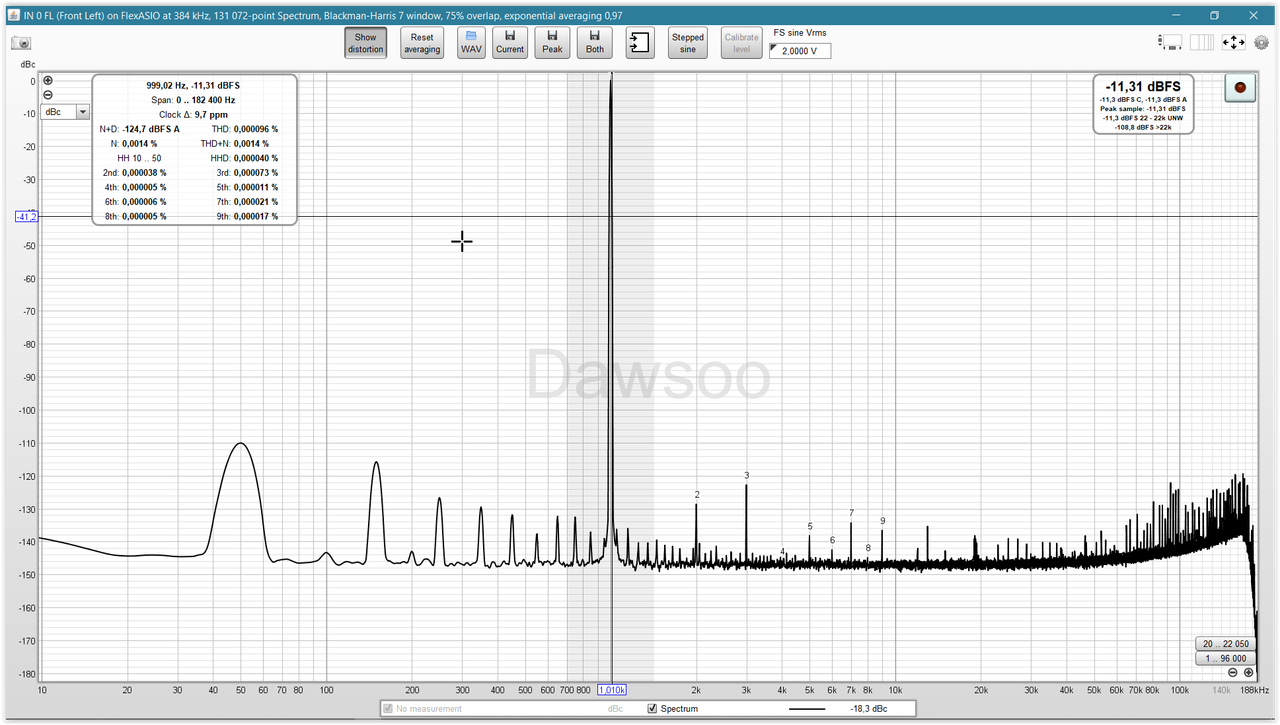This screenshot has width=1280, height=725.
Task: Edit the FS sine Vrms field
Action: (x=800, y=51)
